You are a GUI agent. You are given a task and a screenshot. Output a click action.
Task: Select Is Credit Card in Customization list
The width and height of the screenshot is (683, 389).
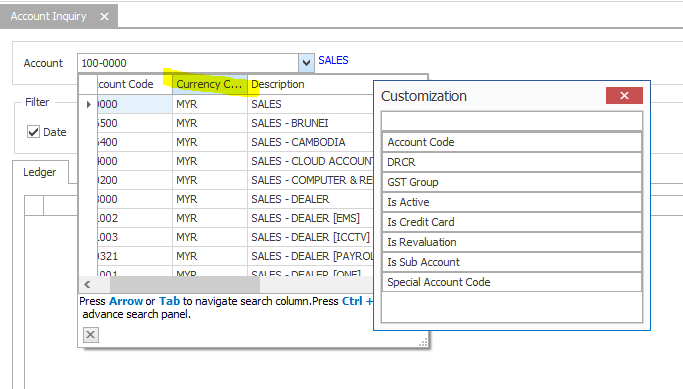click(x=512, y=222)
